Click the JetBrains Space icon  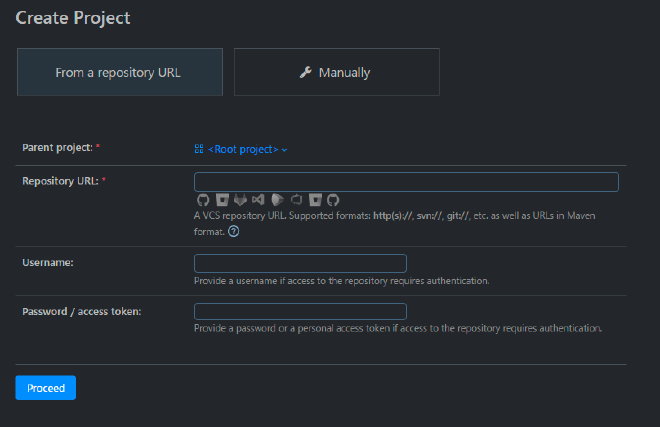(x=277, y=200)
